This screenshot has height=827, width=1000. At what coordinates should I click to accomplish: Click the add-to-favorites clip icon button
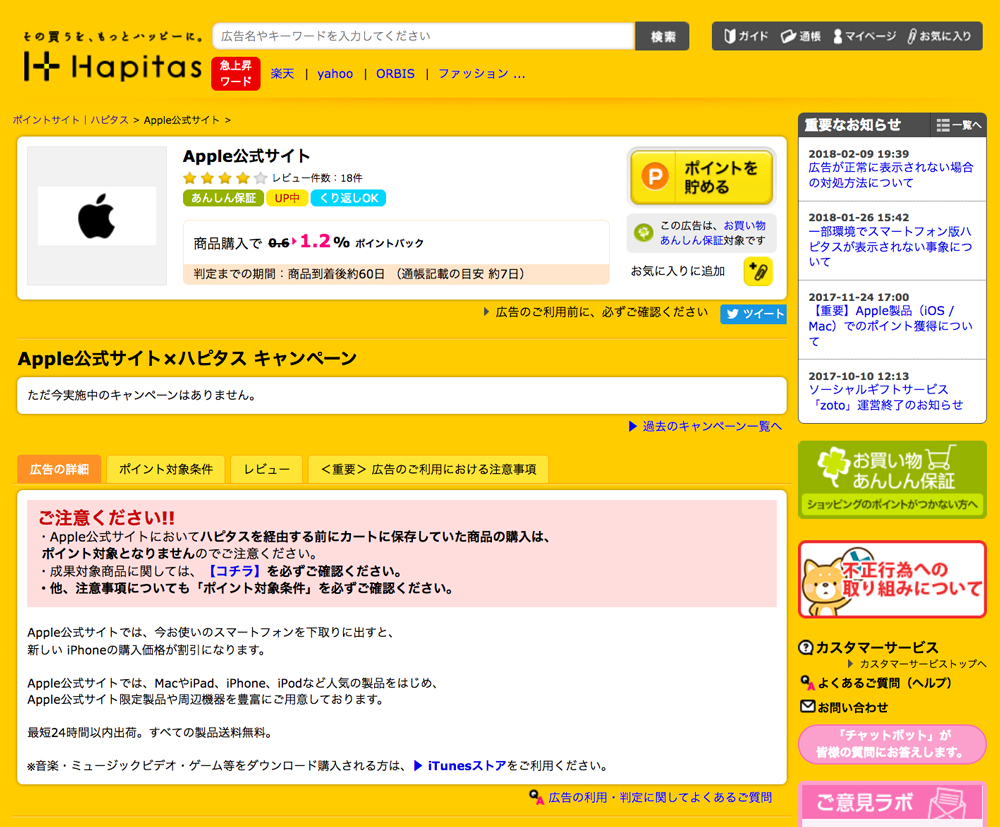pos(758,272)
